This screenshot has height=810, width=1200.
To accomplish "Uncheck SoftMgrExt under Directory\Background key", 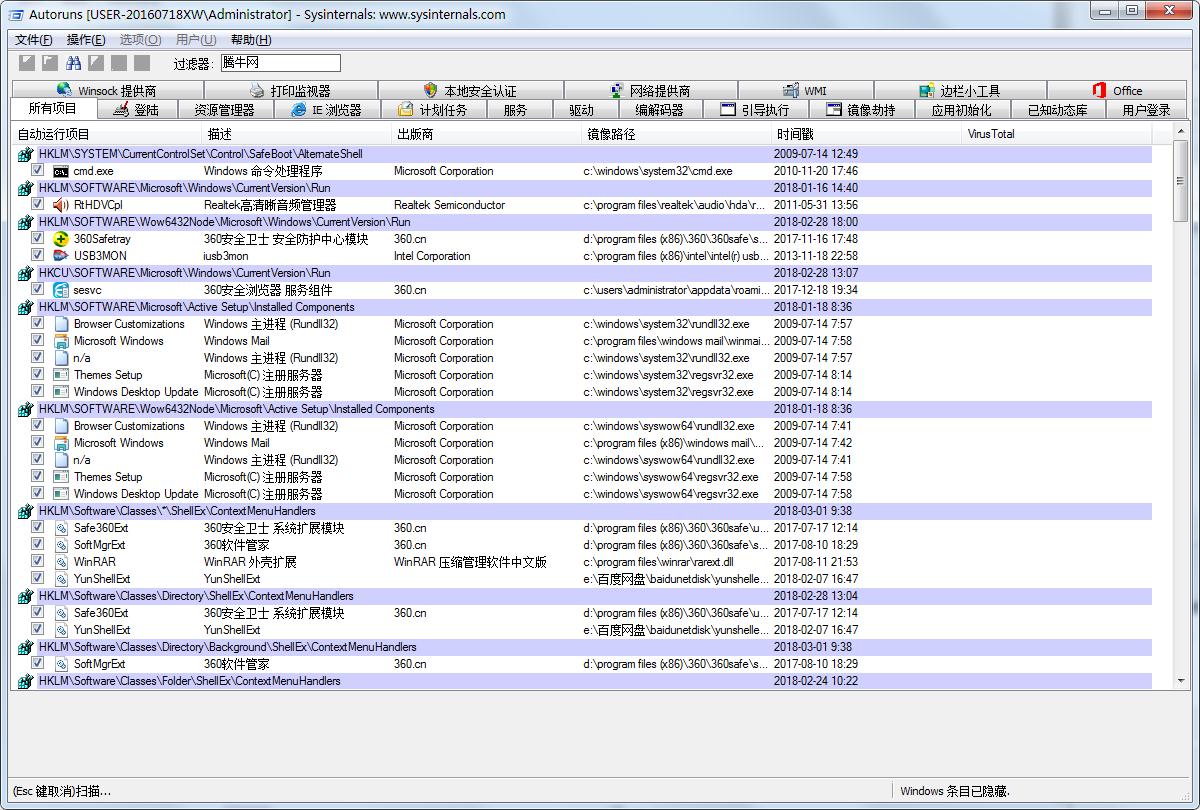I will 37,664.
